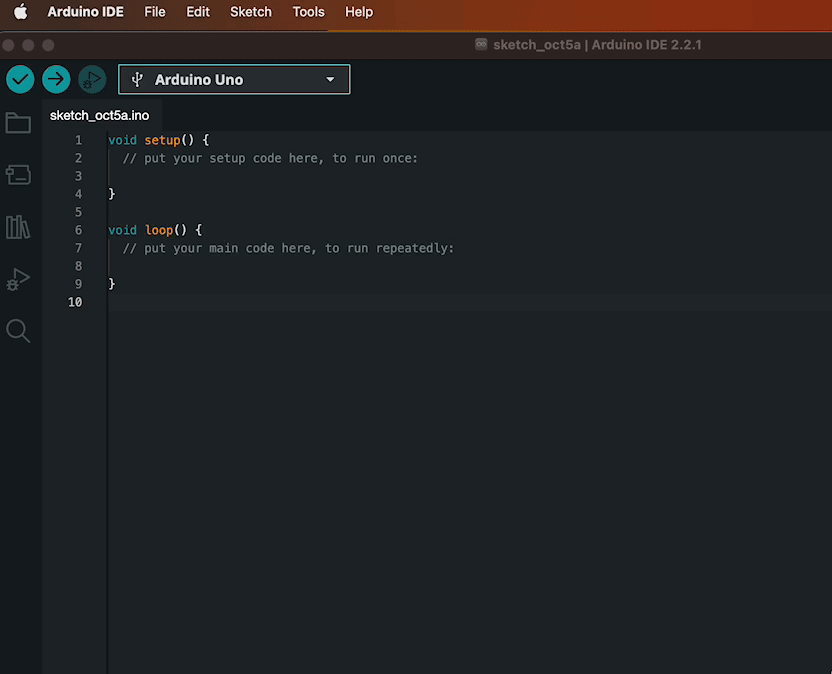
Task: Click the Upload arrow button
Action: (56, 80)
